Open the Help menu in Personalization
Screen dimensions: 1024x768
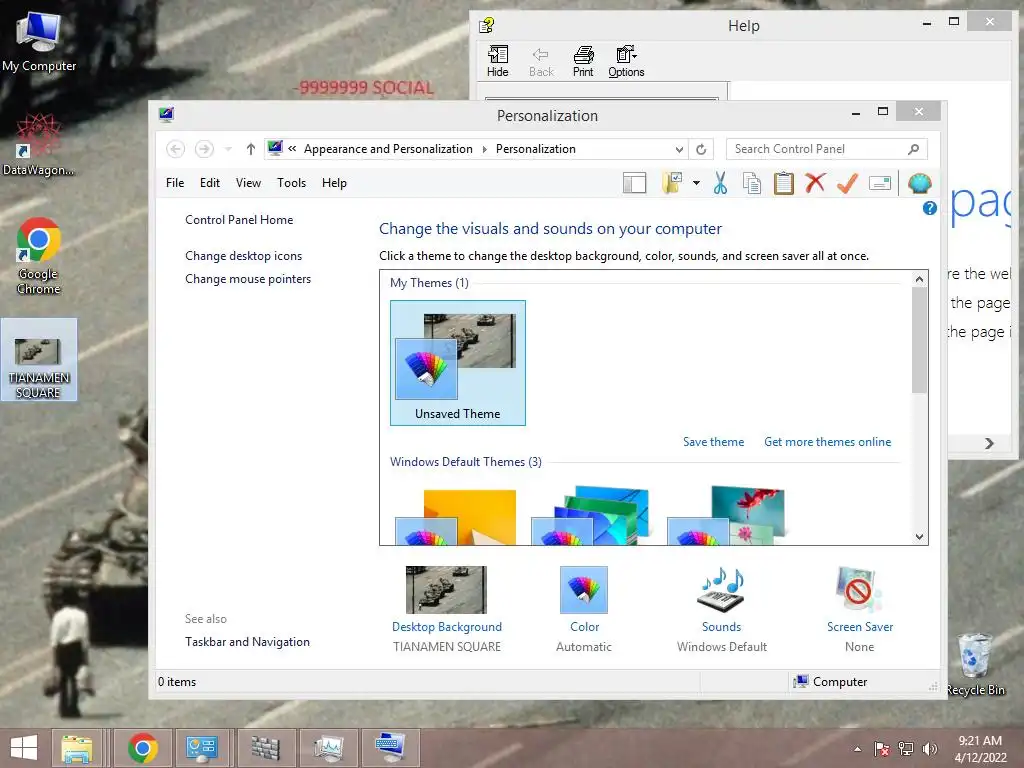pyautogui.click(x=334, y=183)
